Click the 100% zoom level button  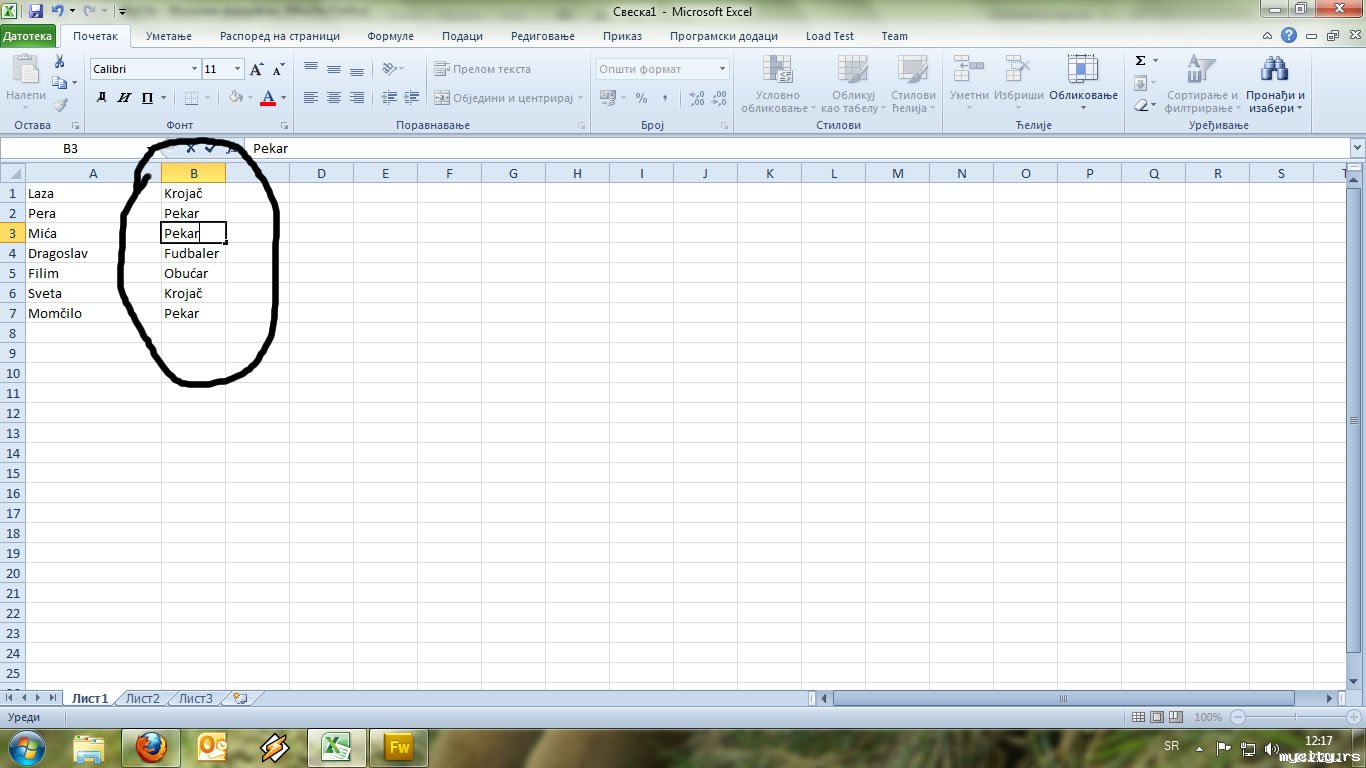pos(1208,717)
